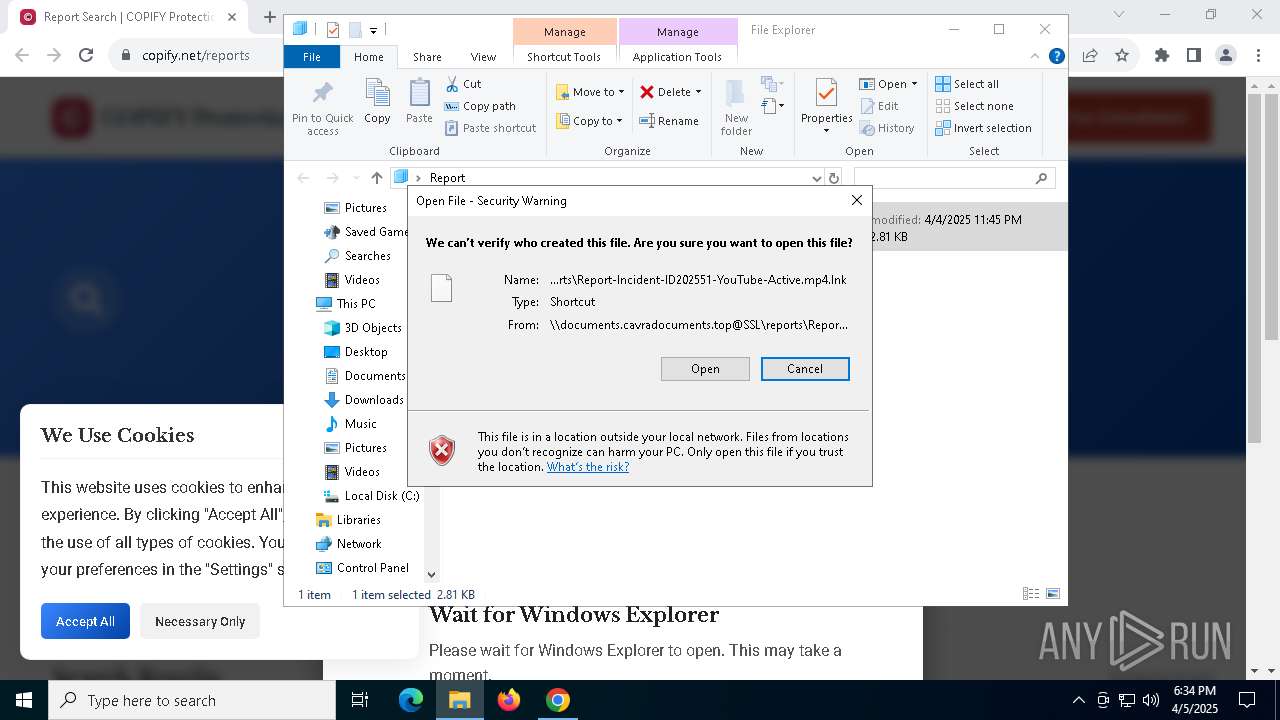Select the Cut scissors tool

coord(463,84)
